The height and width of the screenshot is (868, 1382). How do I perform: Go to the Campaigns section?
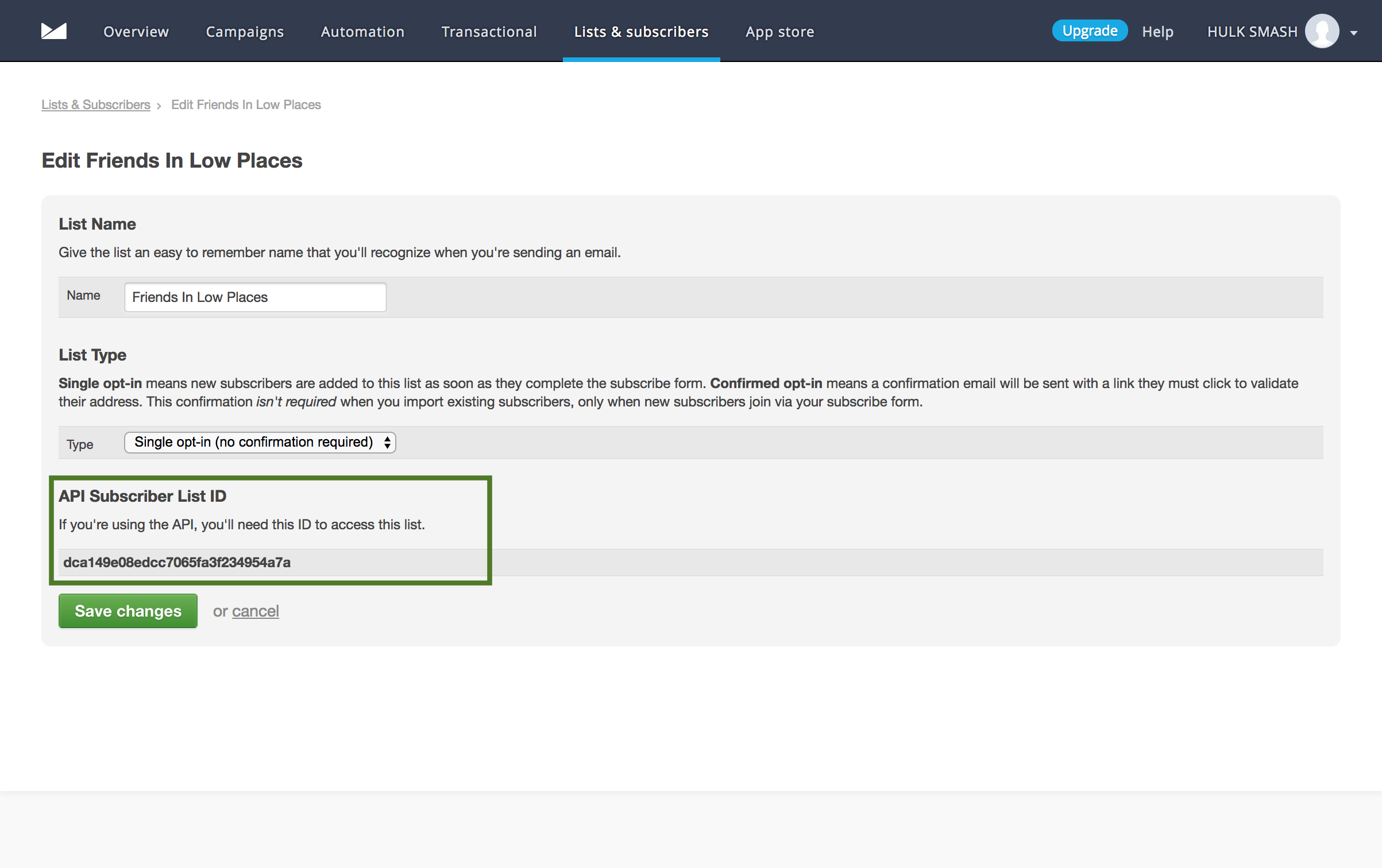(245, 32)
